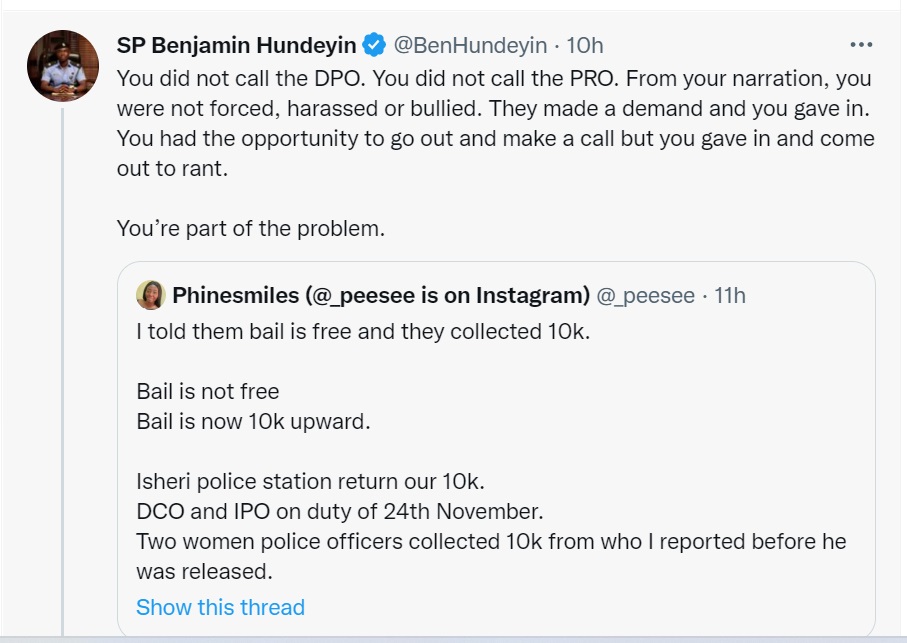Image resolution: width=907 pixels, height=643 pixels.
Task: Click "DCO and IPO on duty" line
Action: (x=339, y=511)
